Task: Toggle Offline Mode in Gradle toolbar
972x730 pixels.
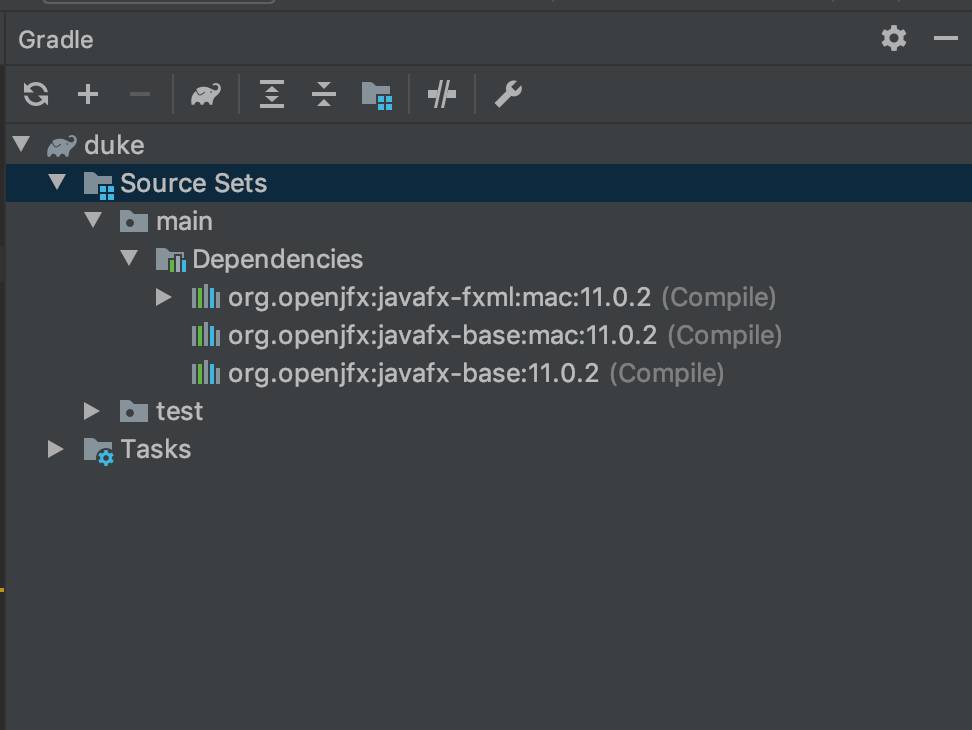Action: (441, 95)
